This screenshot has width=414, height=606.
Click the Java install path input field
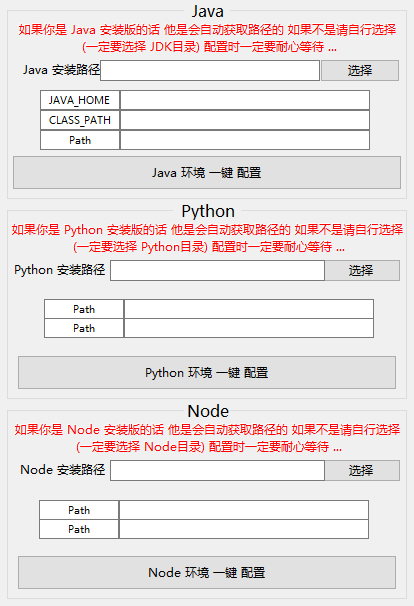(210, 70)
